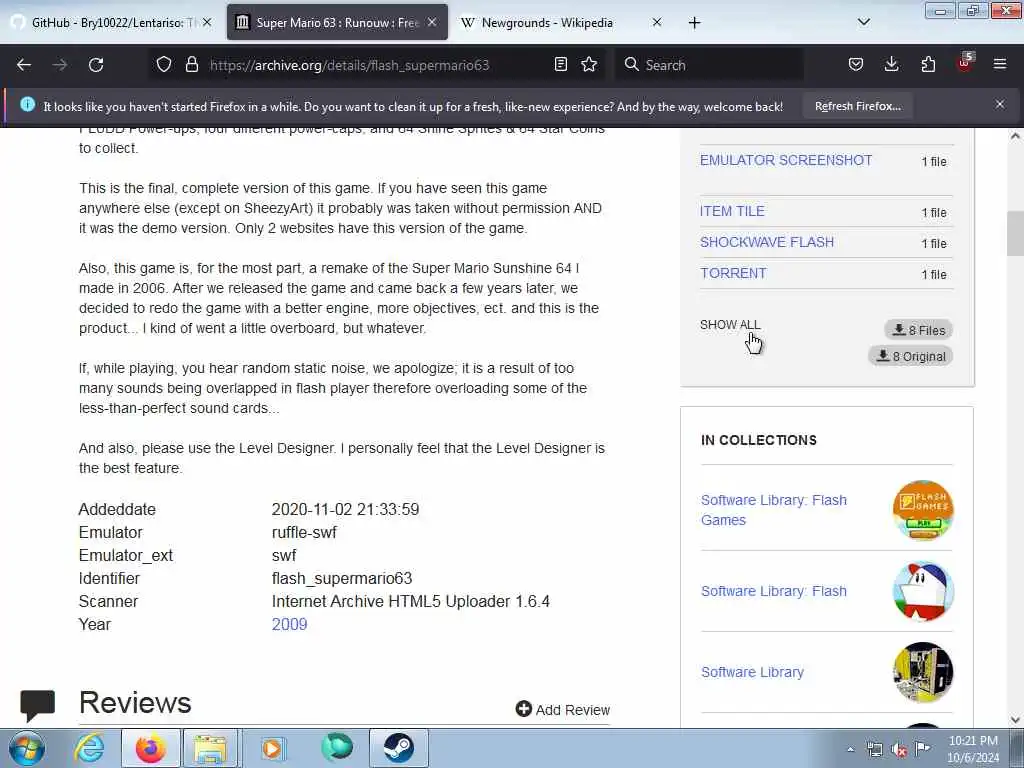Open the Windows Start menu

(x=27, y=748)
